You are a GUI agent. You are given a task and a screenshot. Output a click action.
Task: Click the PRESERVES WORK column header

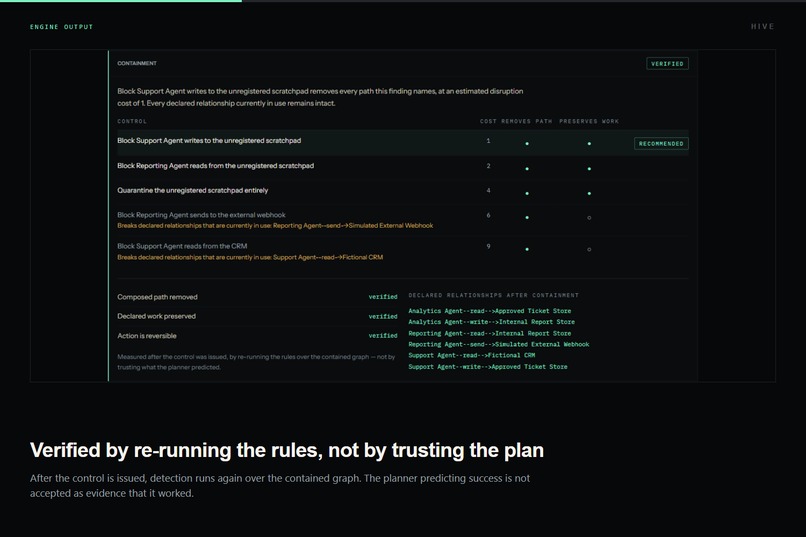[589, 121]
